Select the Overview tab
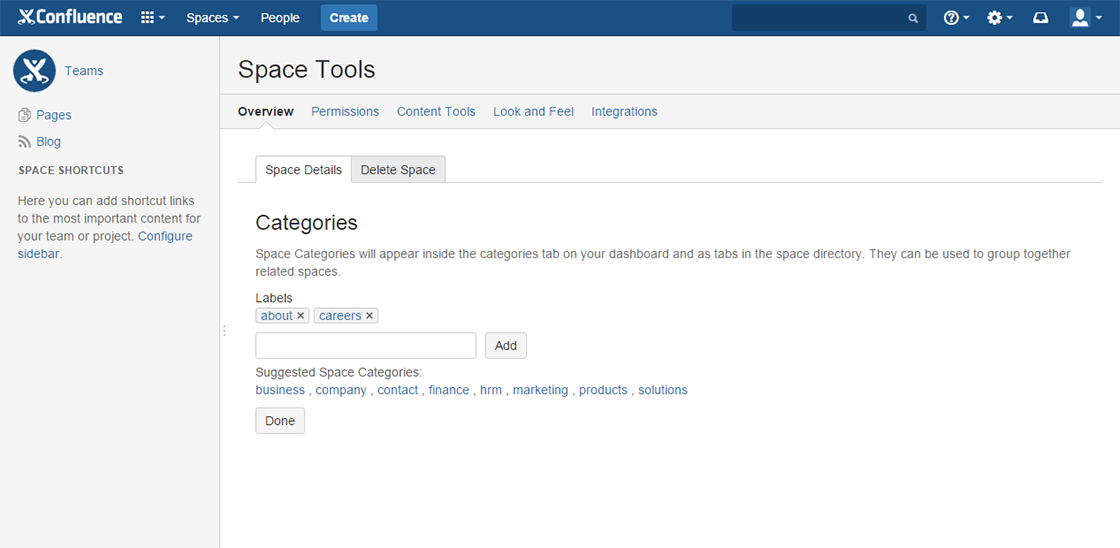This screenshot has width=1120, height=548. pyautogui.click(x=266, y=111)
